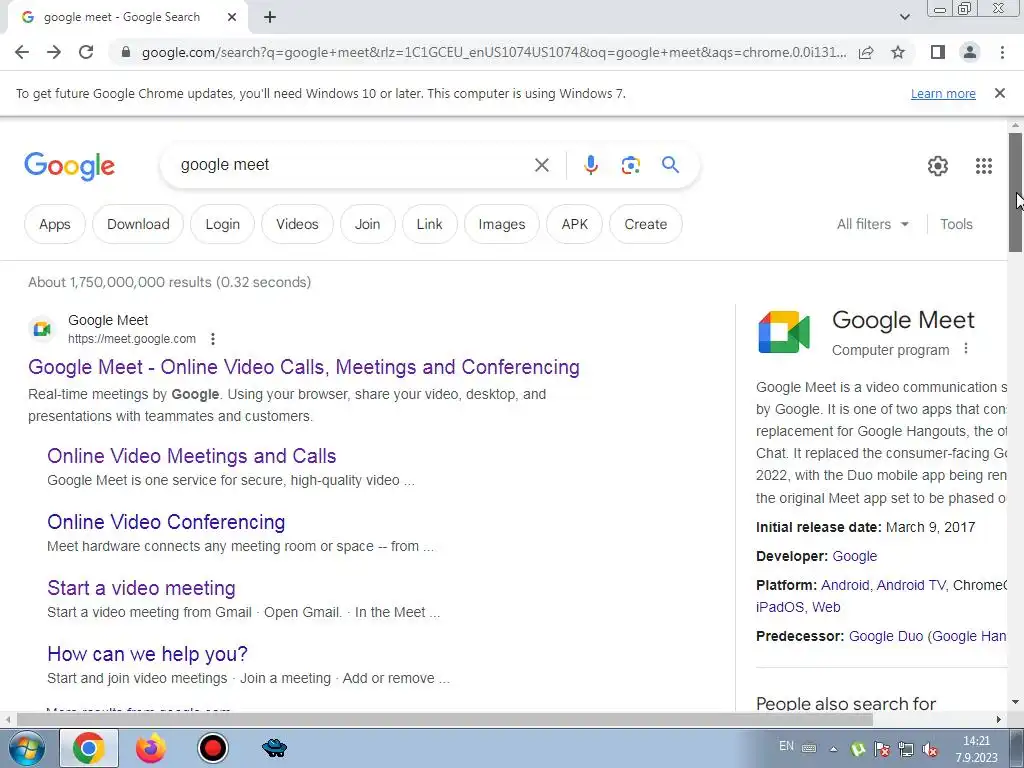Clear the search box text
This screenshot has height=768, width=1024.
[542, 165]
